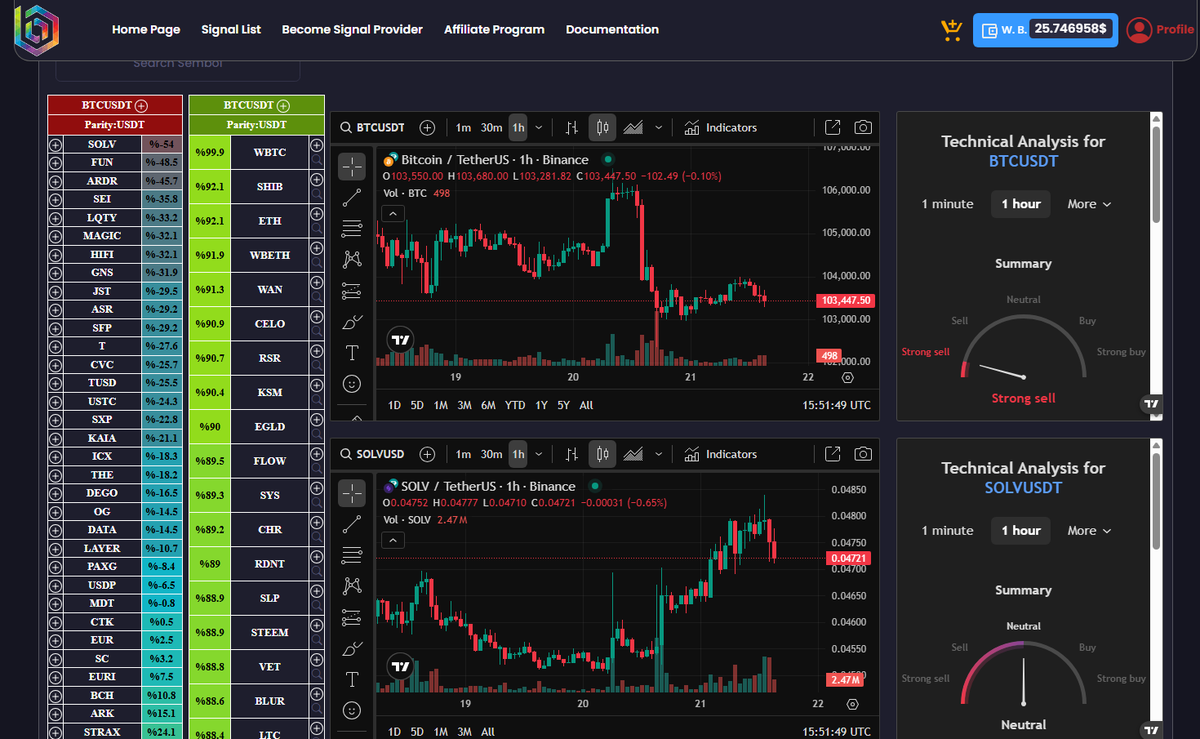Image resolution: width=1200 pixels, height=739 pixels.
Task: Open emoji icons tool in BTCUSDT chart
Action: point(352,383)
